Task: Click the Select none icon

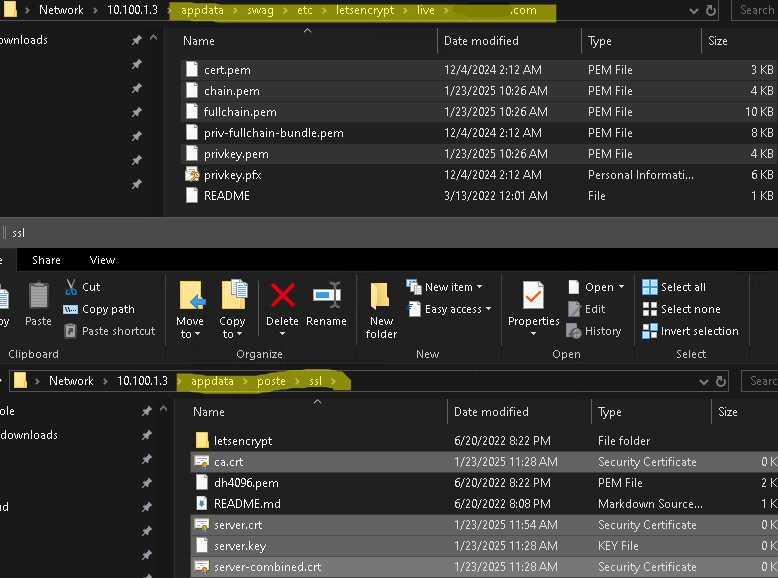Action: point(649,309)
